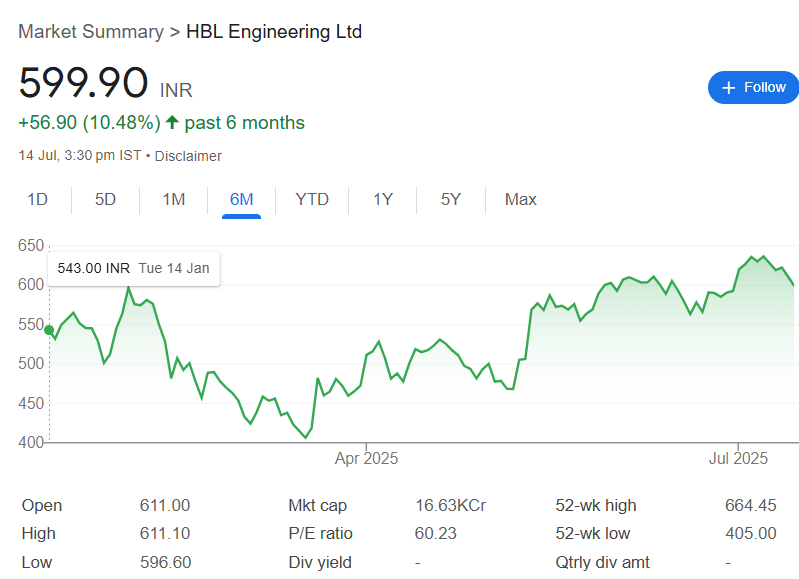The image size is (799, 579).
Task: Show the 5Y price history
Action: (x=451, y=199)
